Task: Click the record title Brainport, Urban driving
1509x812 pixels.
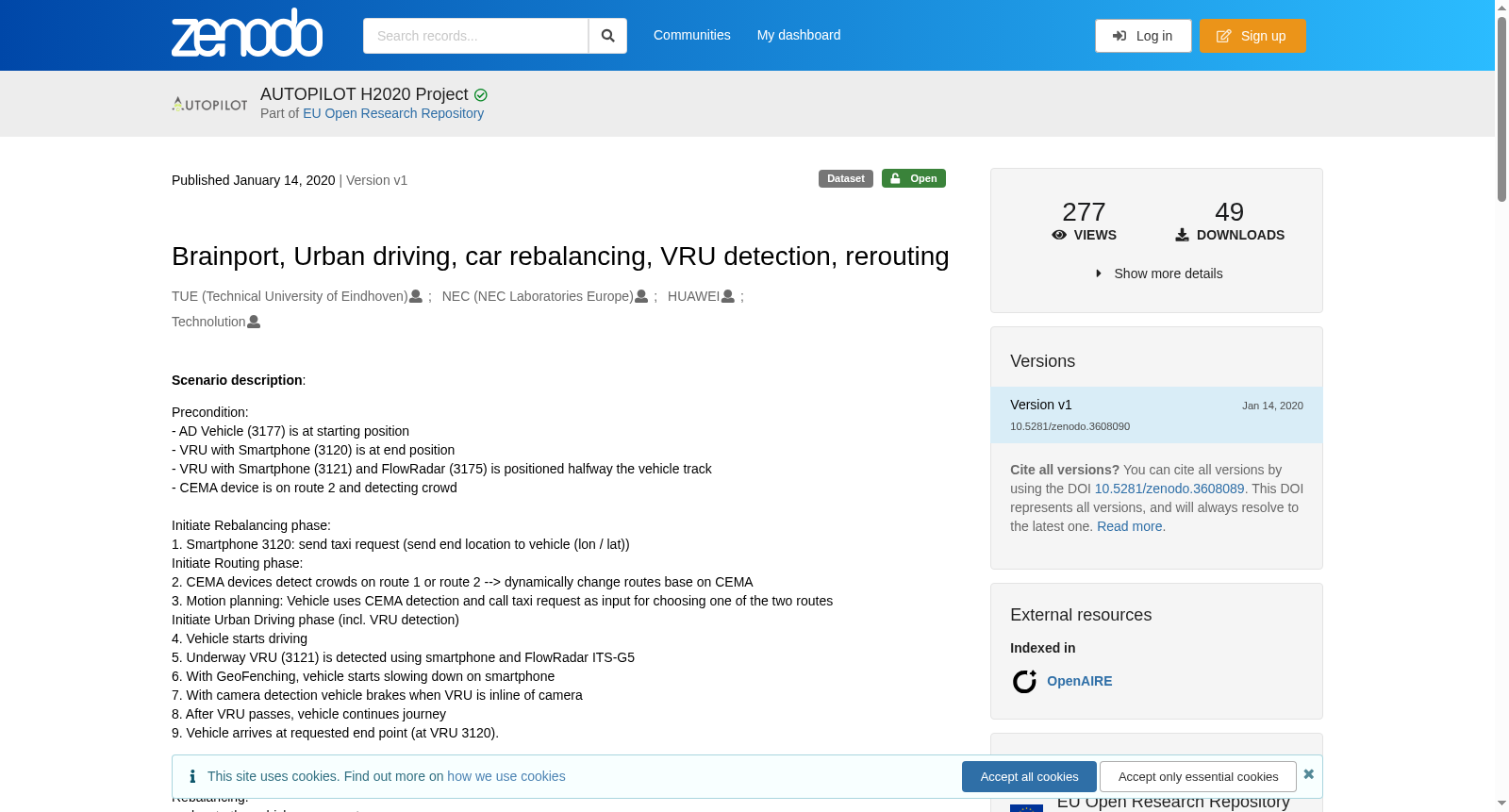Action: click(x=560, y=257)
